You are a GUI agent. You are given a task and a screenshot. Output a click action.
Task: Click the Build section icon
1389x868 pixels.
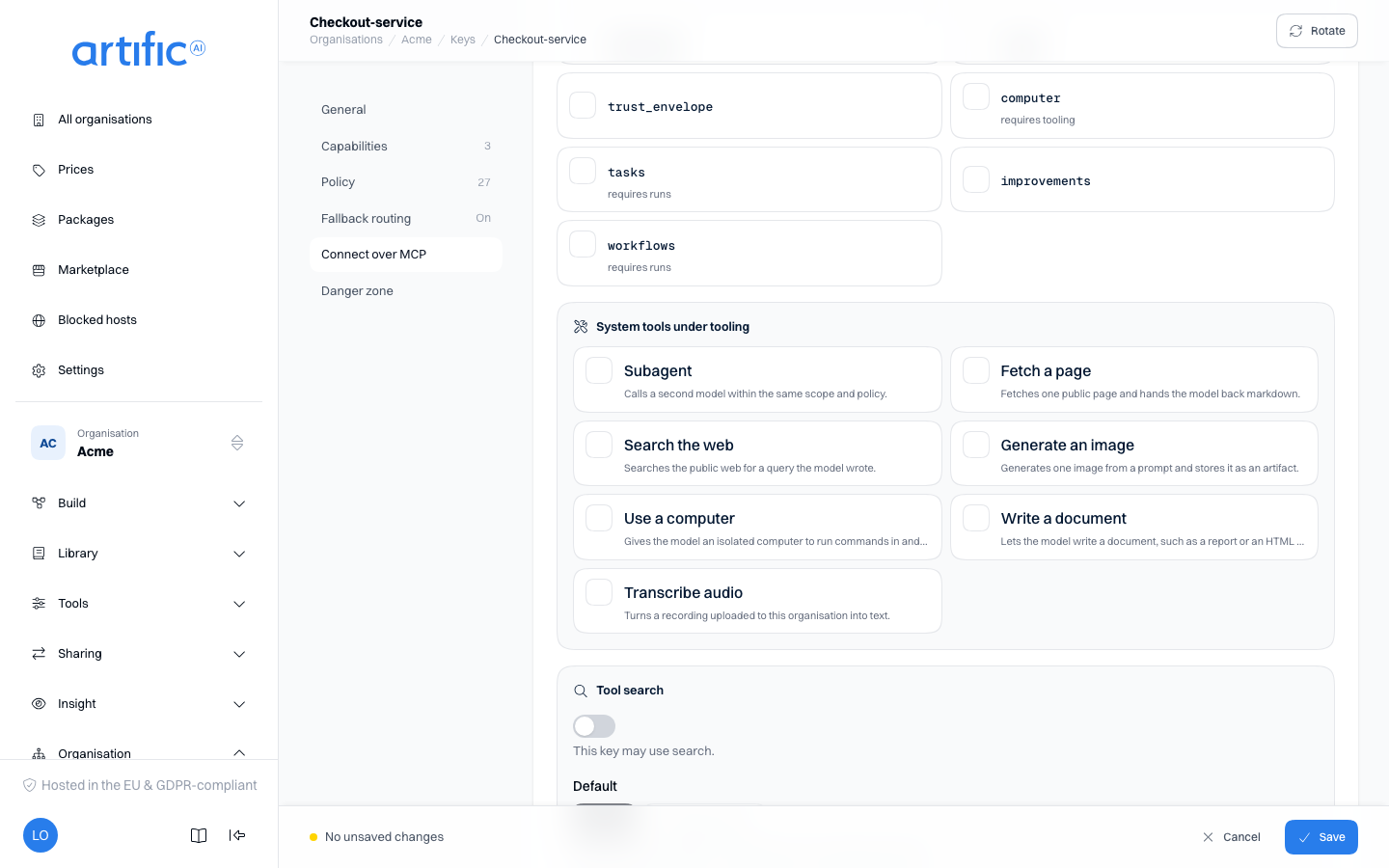pyautogui.click(x=39, y=503)
